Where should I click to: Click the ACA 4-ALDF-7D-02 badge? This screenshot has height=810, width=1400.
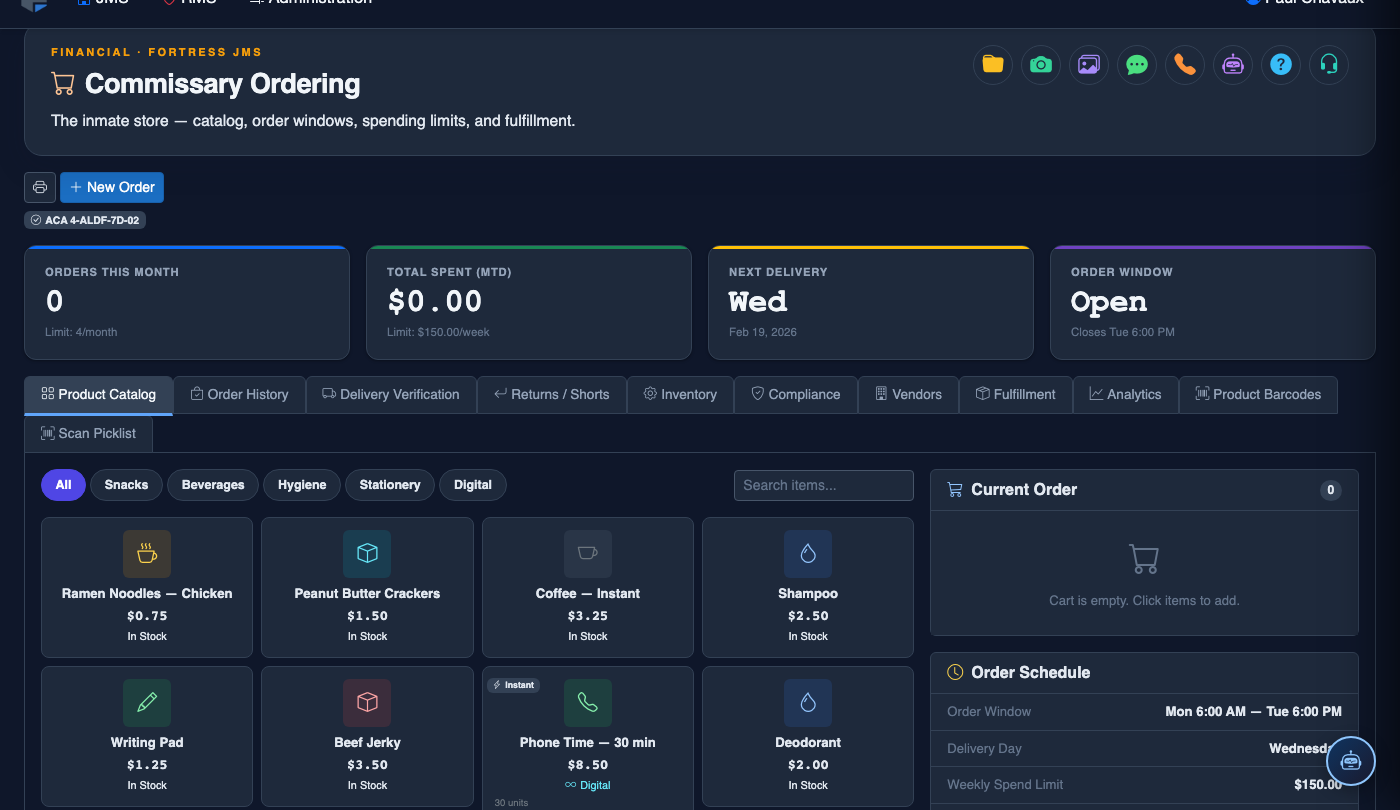point(85,220)
